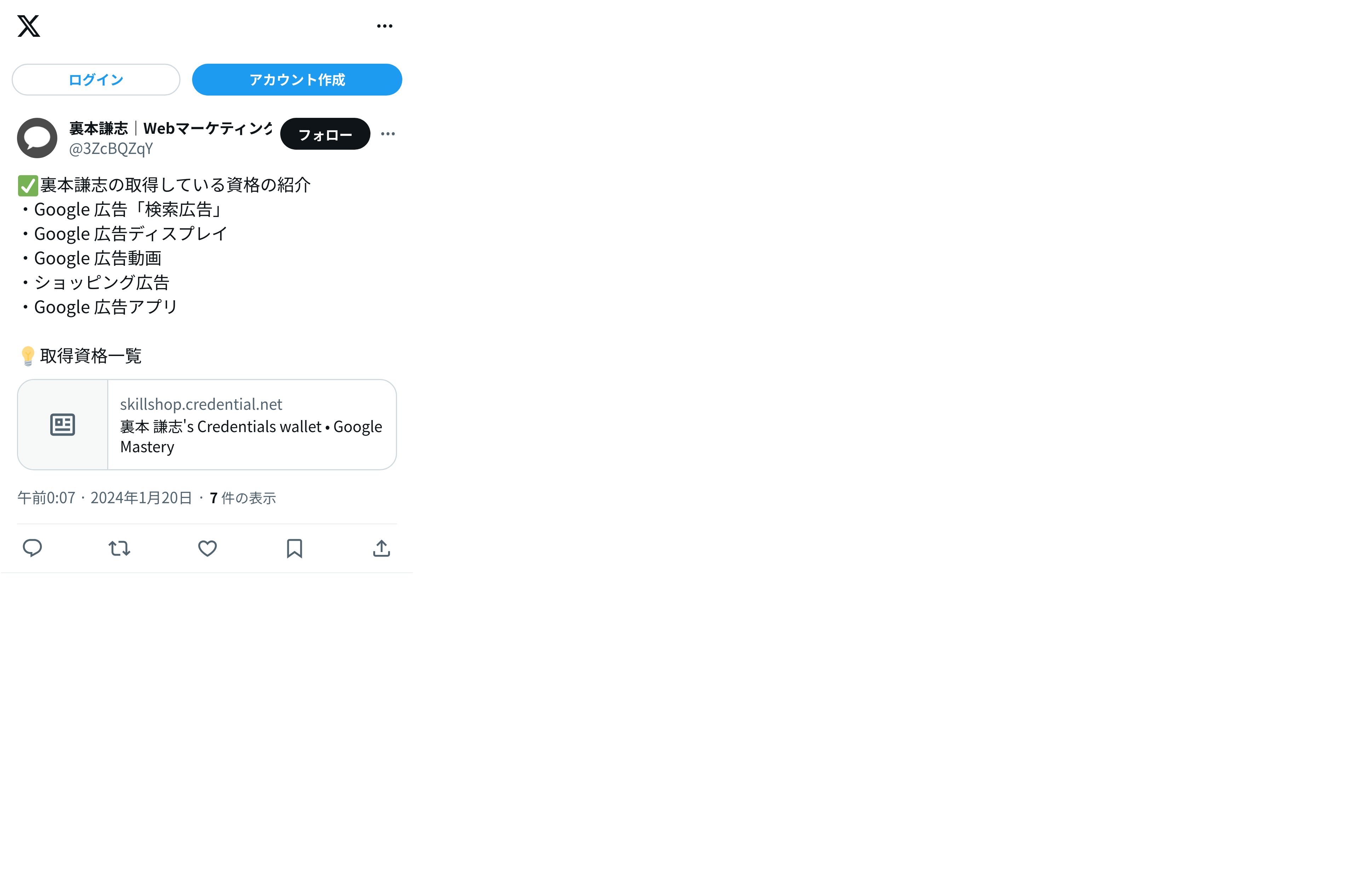The width and height of the screenshot is (1363, 896).
Task: Click the ログイン button
Action: tap(96, 80)
